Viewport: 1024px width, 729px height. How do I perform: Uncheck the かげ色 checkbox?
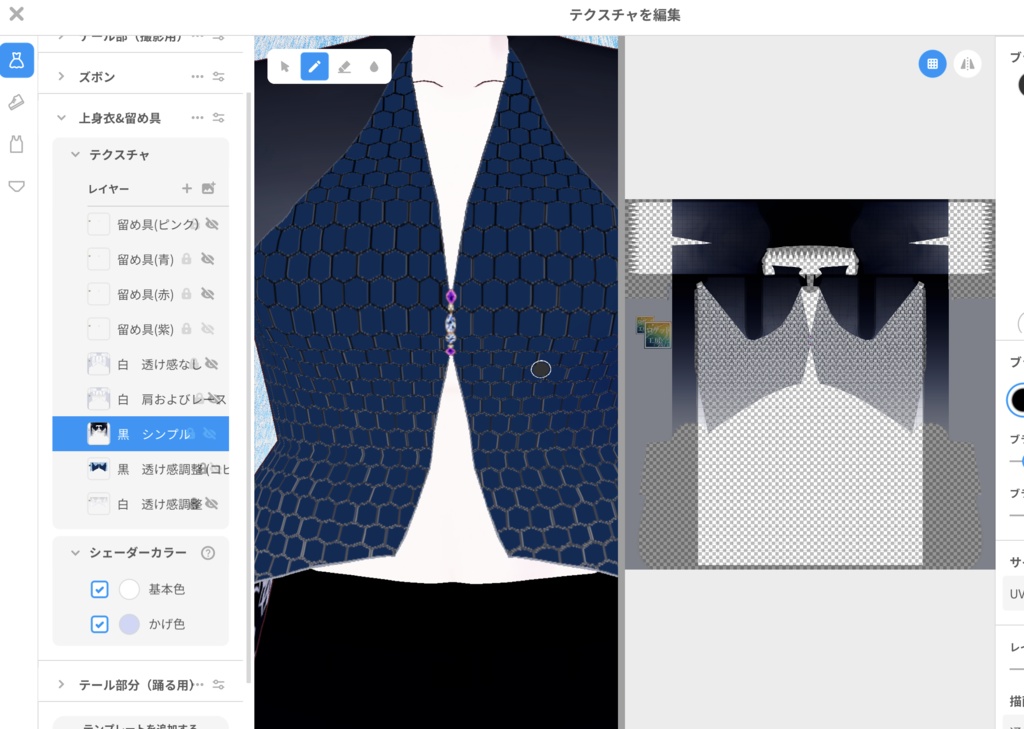click(99, 624)
